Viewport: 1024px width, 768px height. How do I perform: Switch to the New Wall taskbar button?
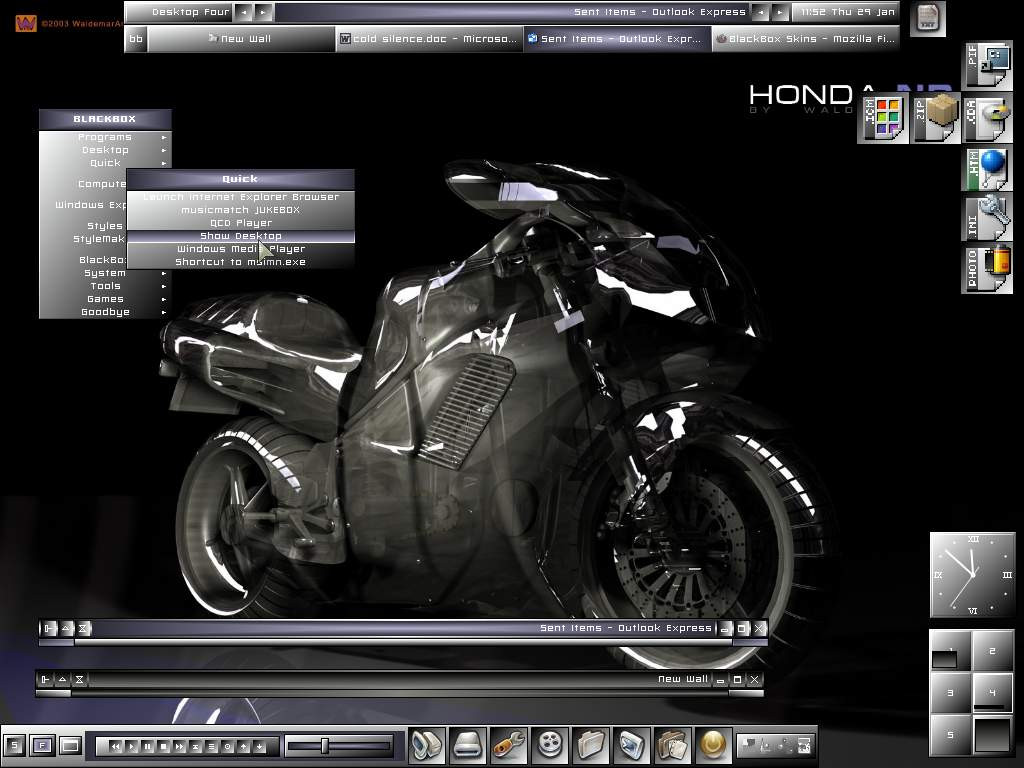click(241, 39)
